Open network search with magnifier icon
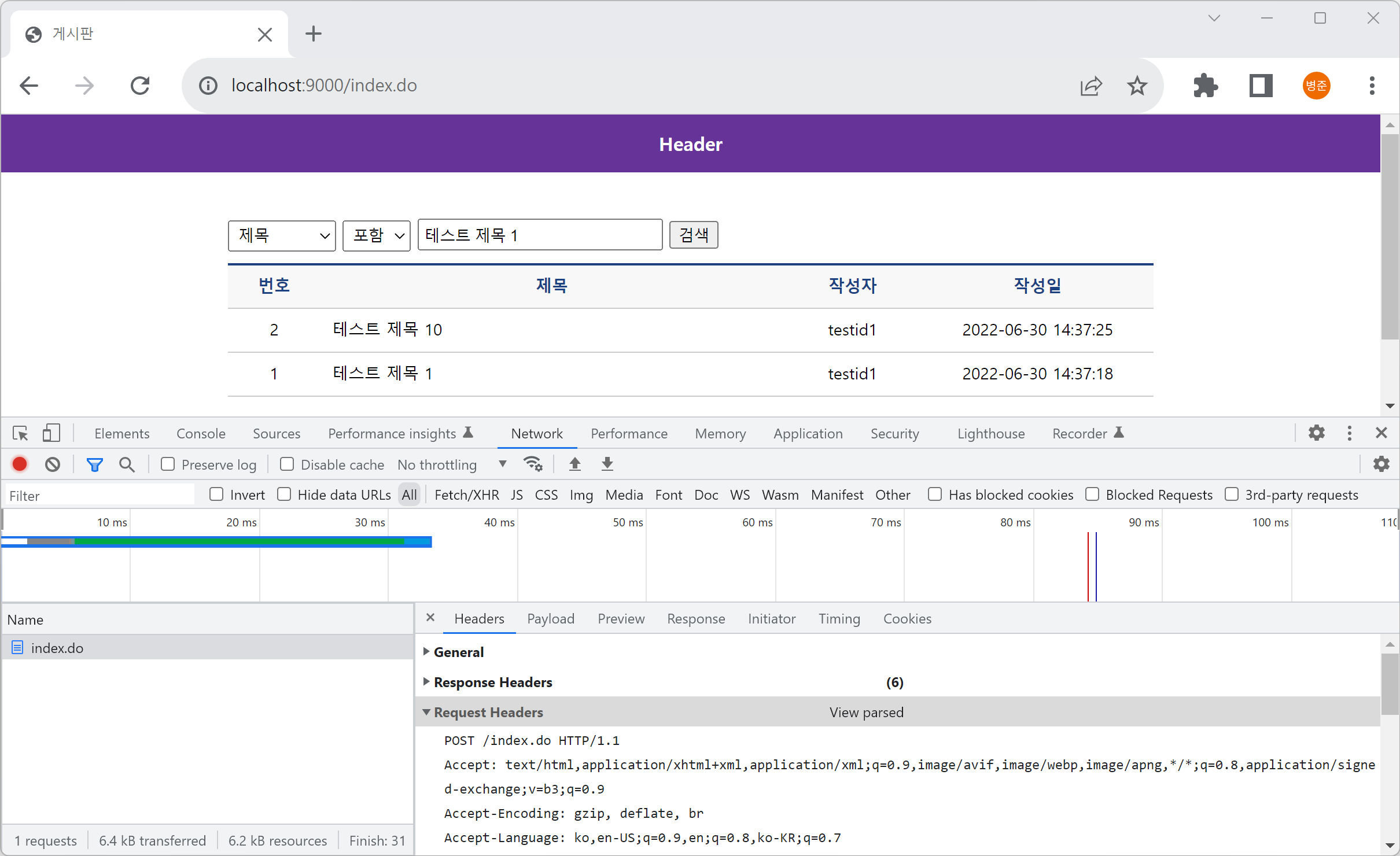The image size is (1400, 856). coord(127,464)
